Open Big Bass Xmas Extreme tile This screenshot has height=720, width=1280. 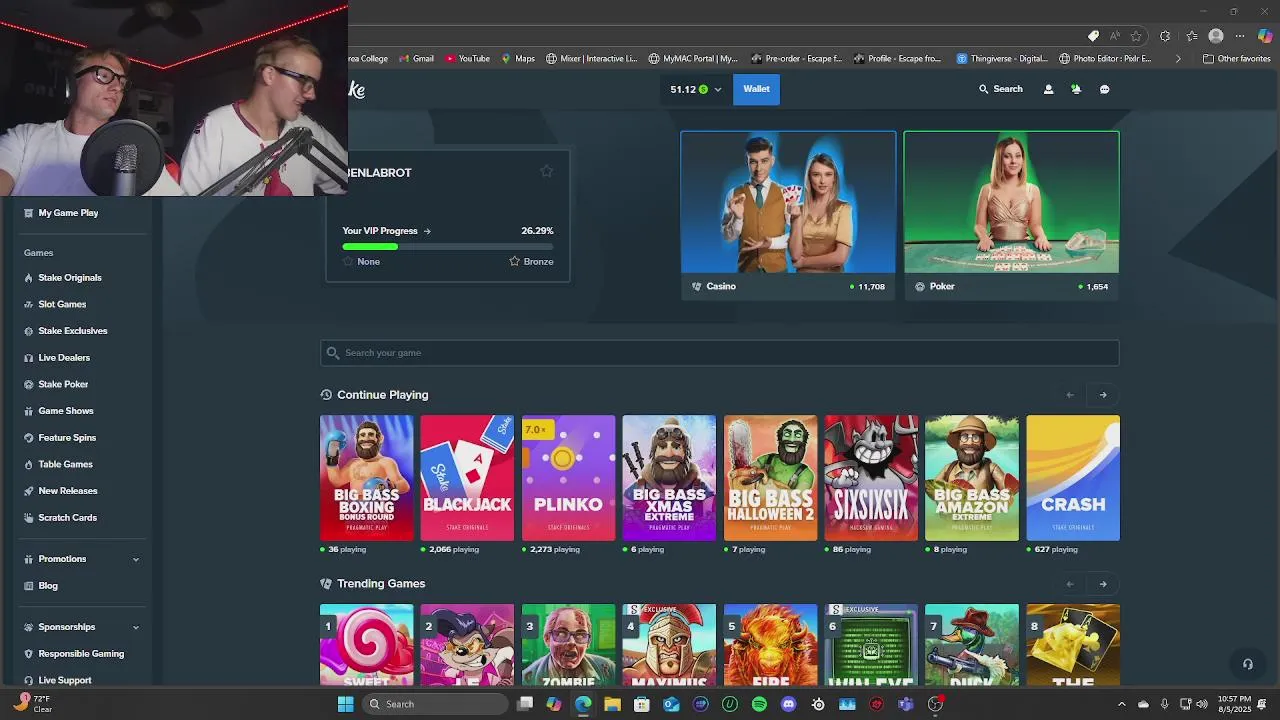[x=669, y=478]
